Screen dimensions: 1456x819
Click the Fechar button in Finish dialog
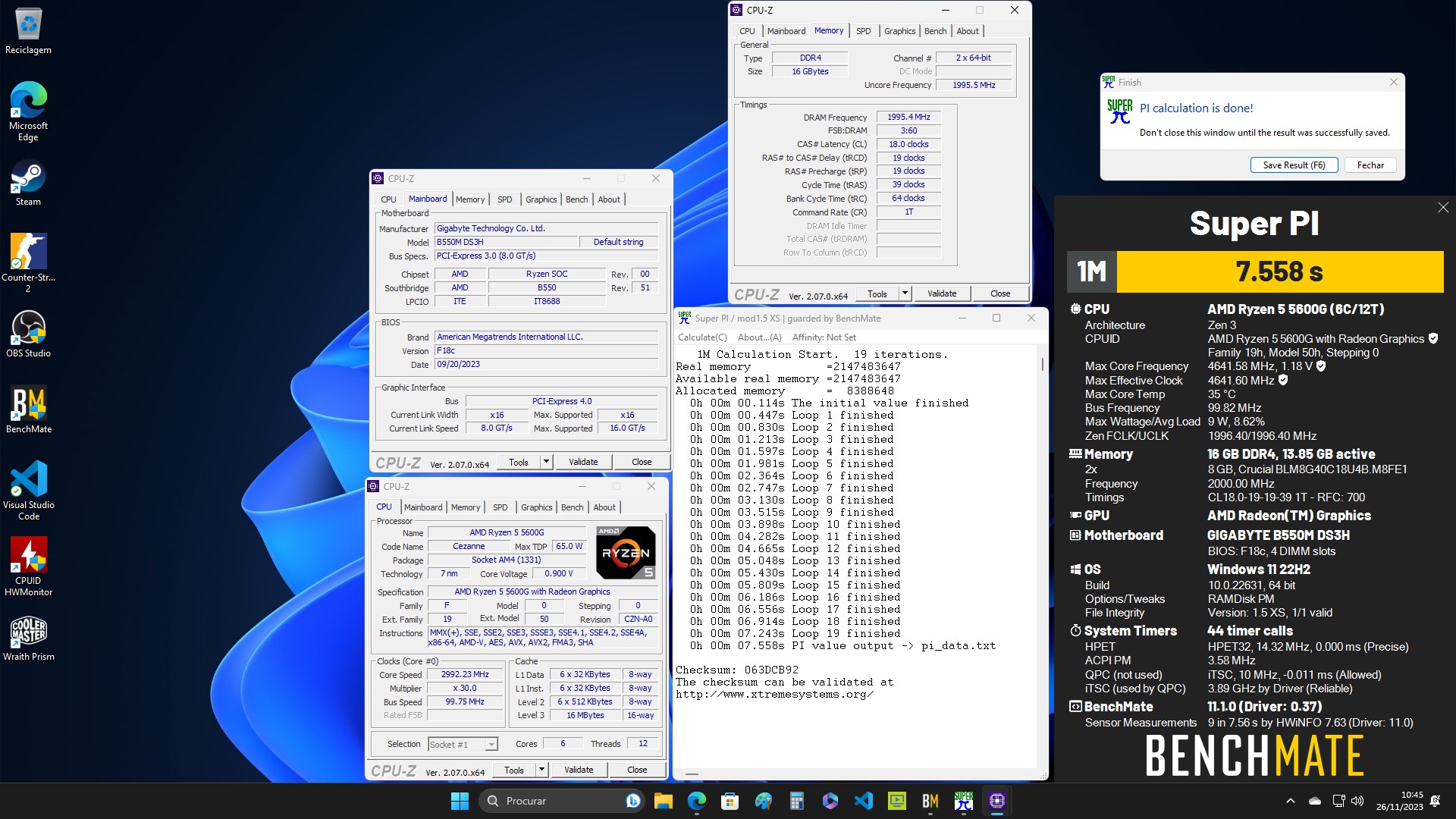point(1370,165)
